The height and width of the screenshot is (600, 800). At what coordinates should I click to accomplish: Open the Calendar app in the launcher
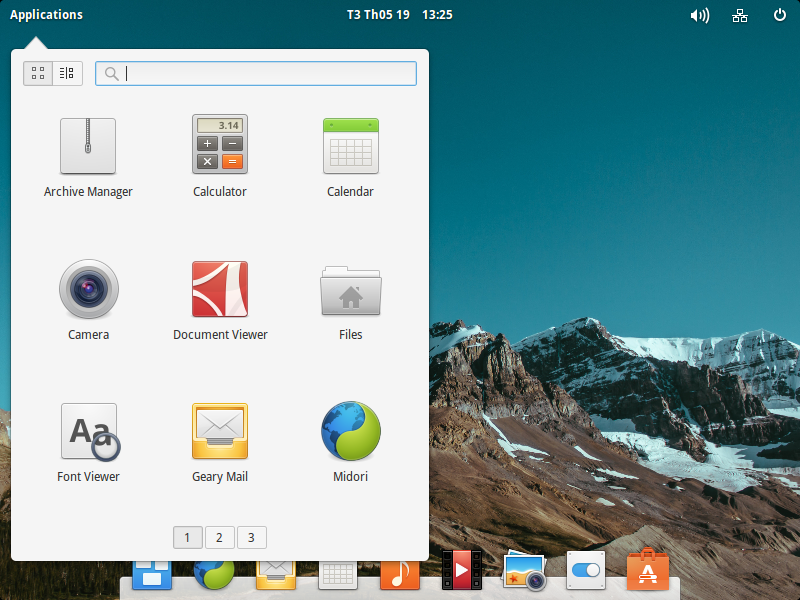click(351, 156)
